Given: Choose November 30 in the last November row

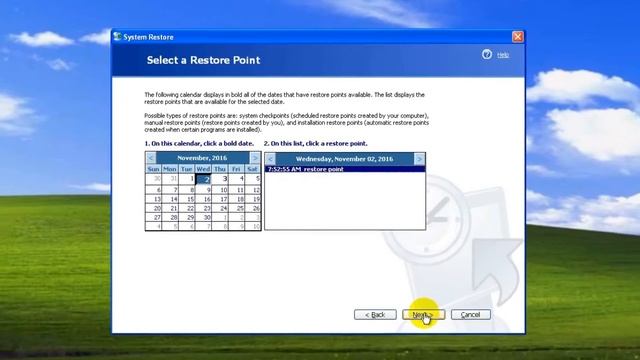Looking at the screenshot, I should point(203,218).
